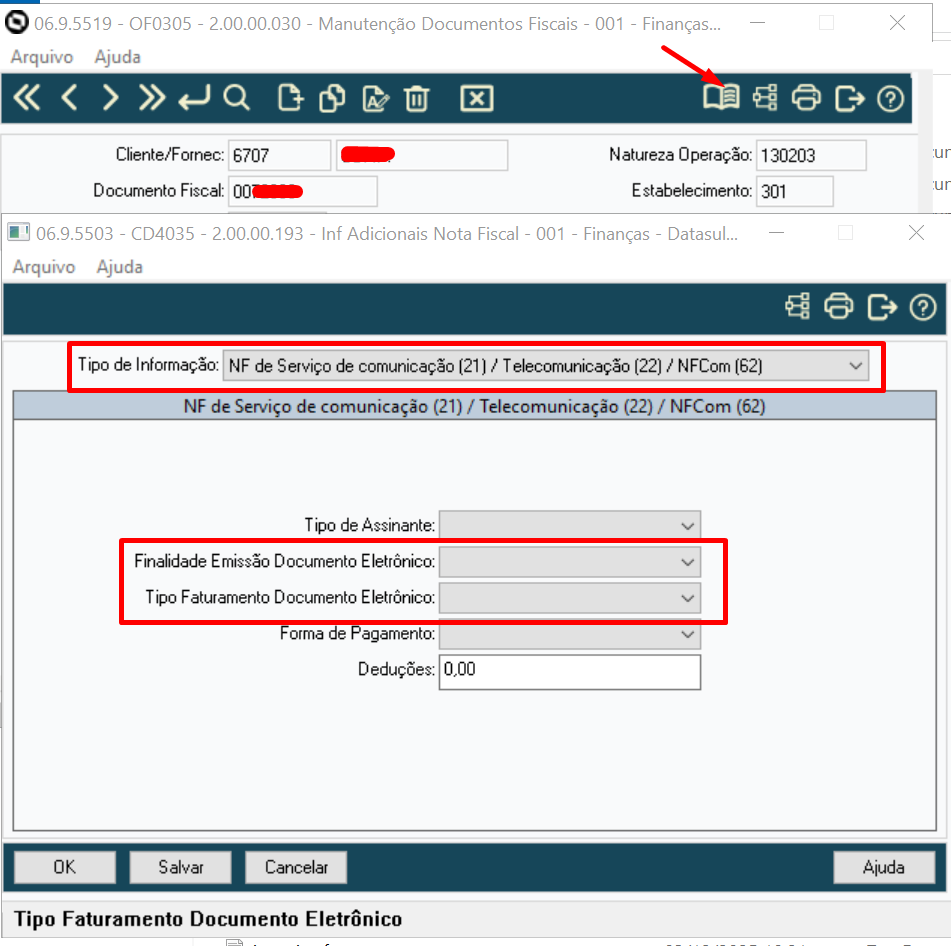Click the Deduções input field
Image resolution: width=951 pixels, height=946 pixels.
click(570, 671)
